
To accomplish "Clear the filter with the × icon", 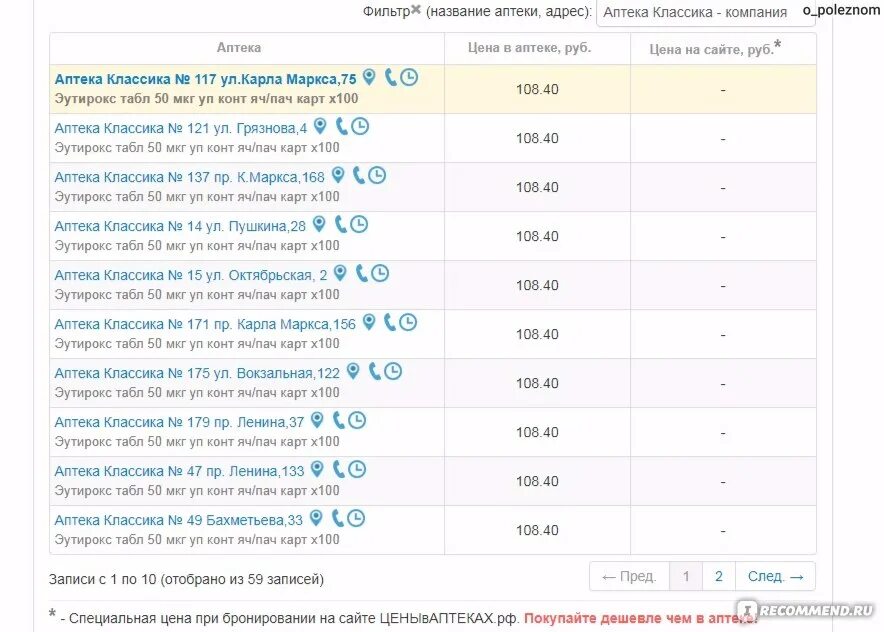I will (416, 9).
